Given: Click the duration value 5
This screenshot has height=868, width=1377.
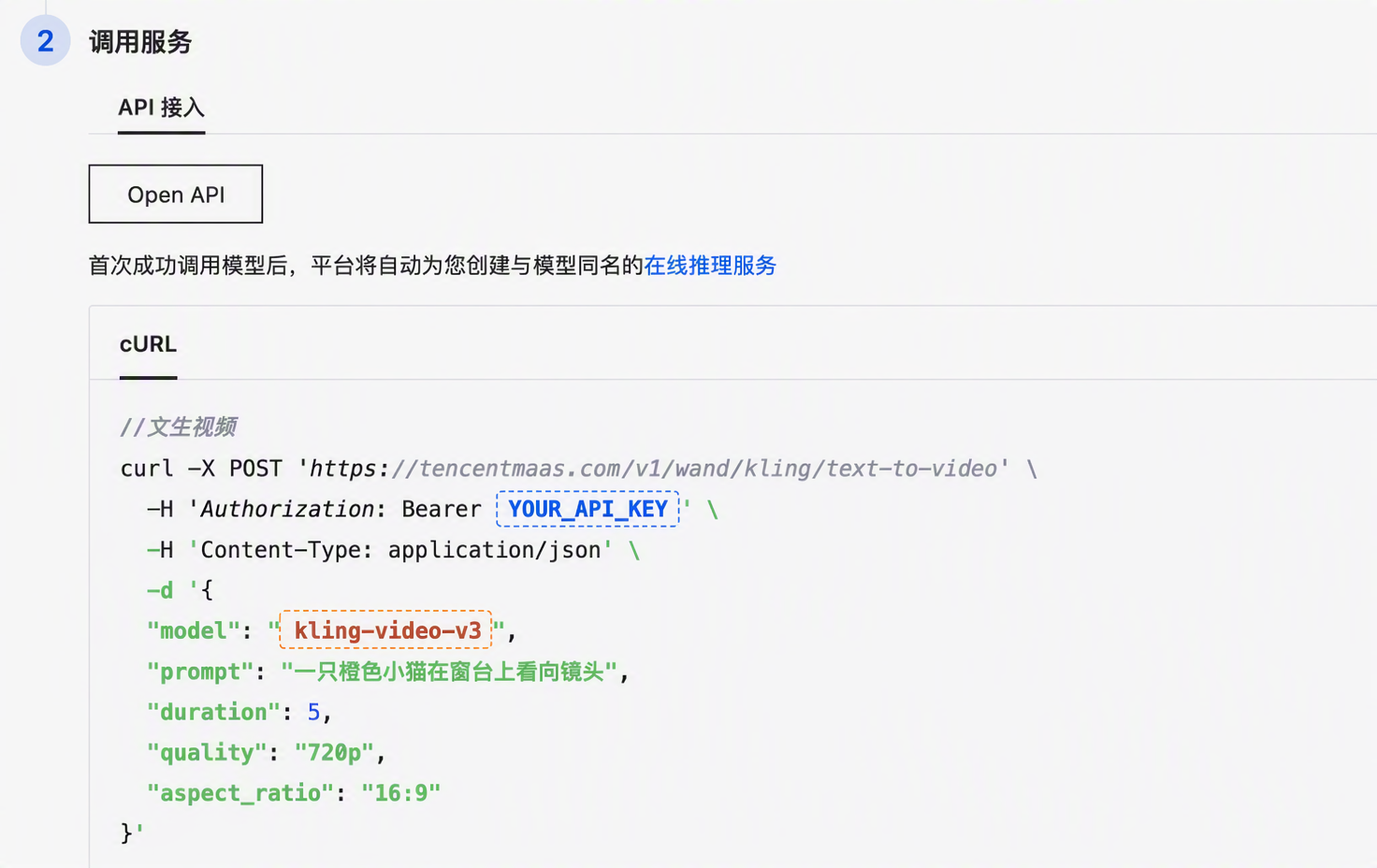Looking at the screenshot, I should (x=314, y=713).
